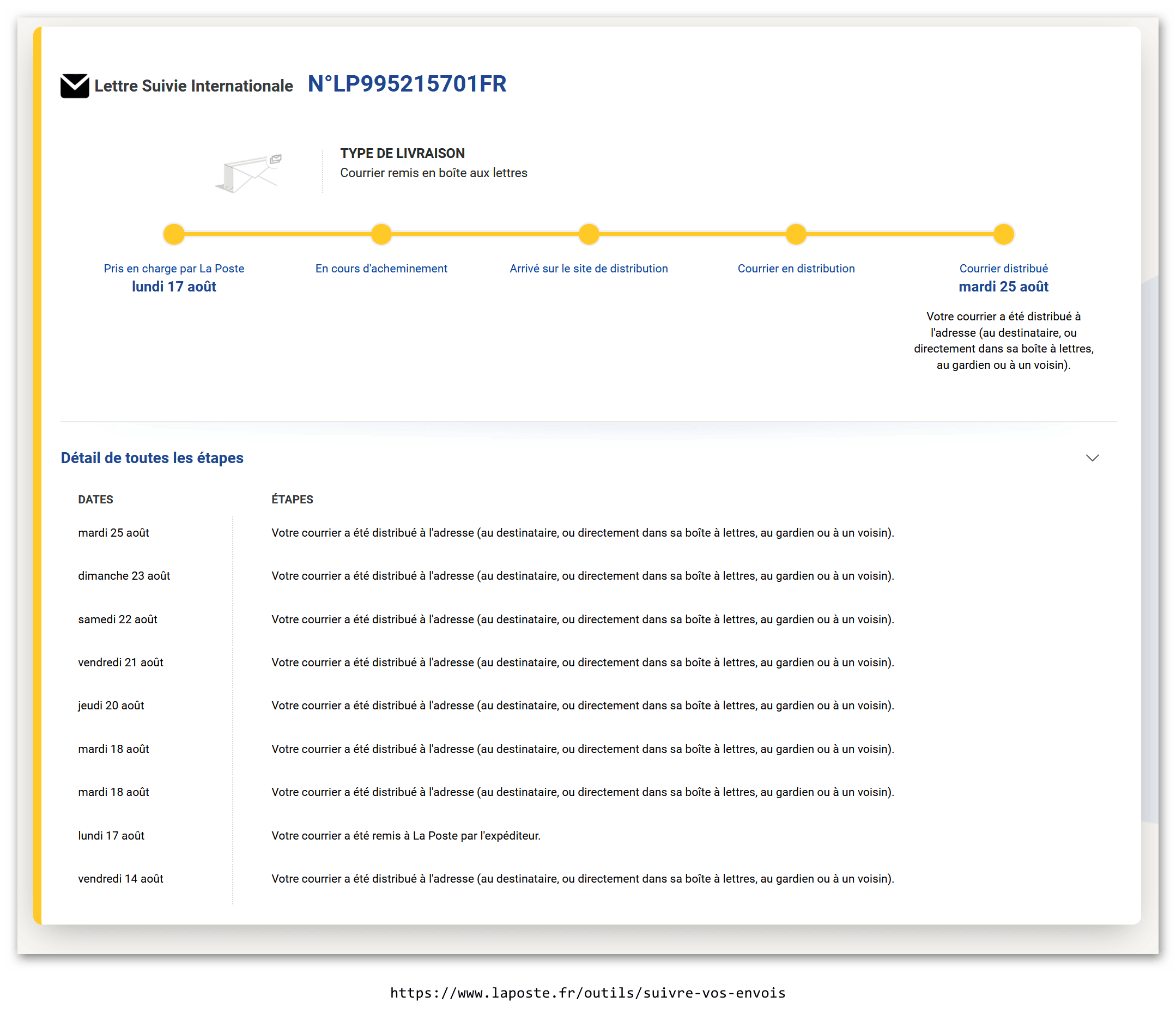Click the Courrier distribué step dot
This screenshot has width=1176, height=1015.
pyautogui.click(x=1003, y=234)
